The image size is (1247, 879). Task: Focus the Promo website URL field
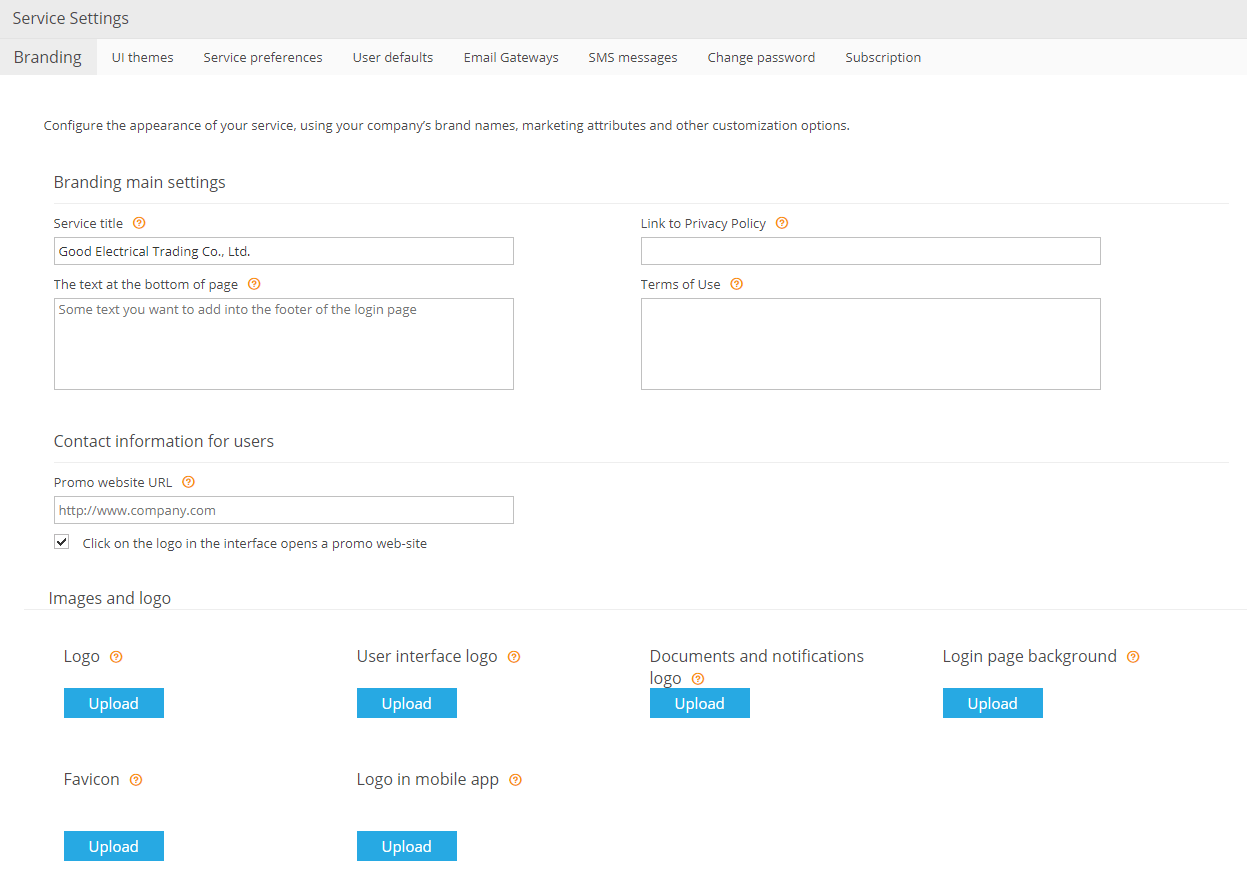(284, 510)
